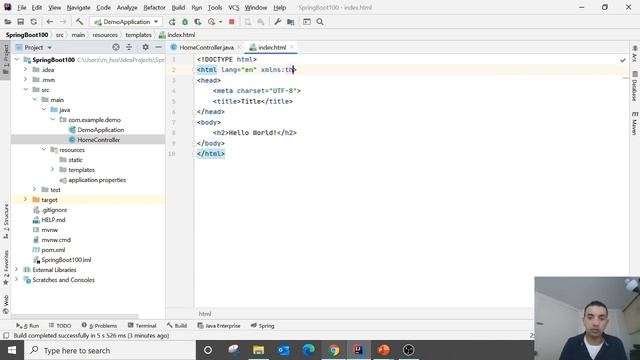Expand the .idea folder

(x=26, y=69)
